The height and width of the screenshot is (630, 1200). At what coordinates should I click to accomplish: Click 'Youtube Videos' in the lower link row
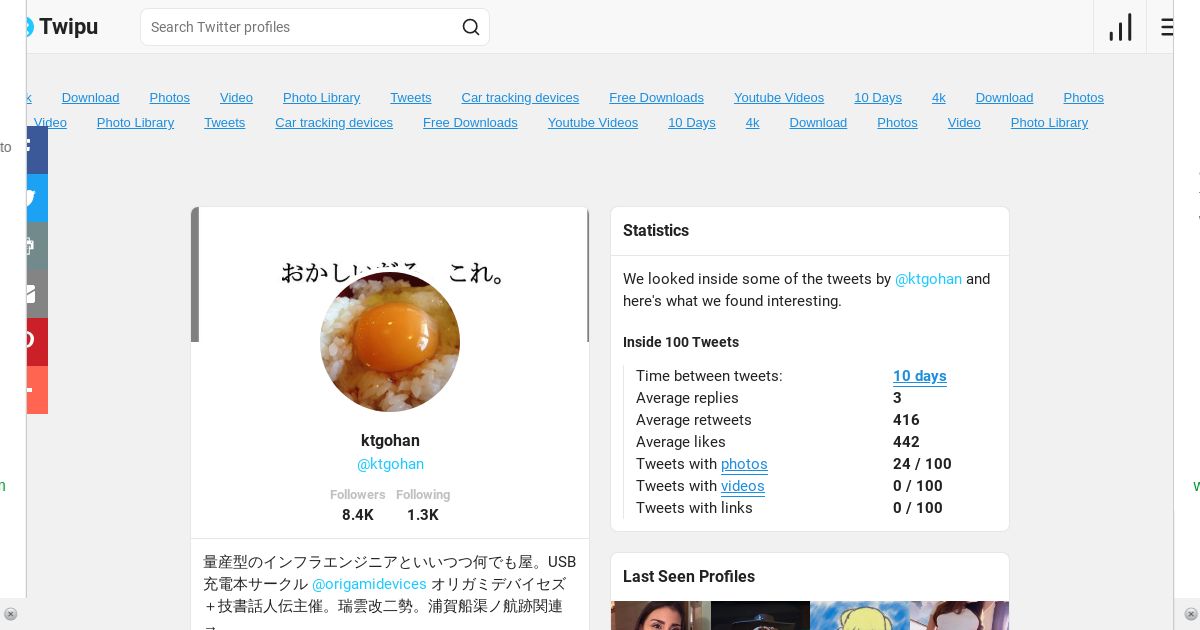[593, 123]
